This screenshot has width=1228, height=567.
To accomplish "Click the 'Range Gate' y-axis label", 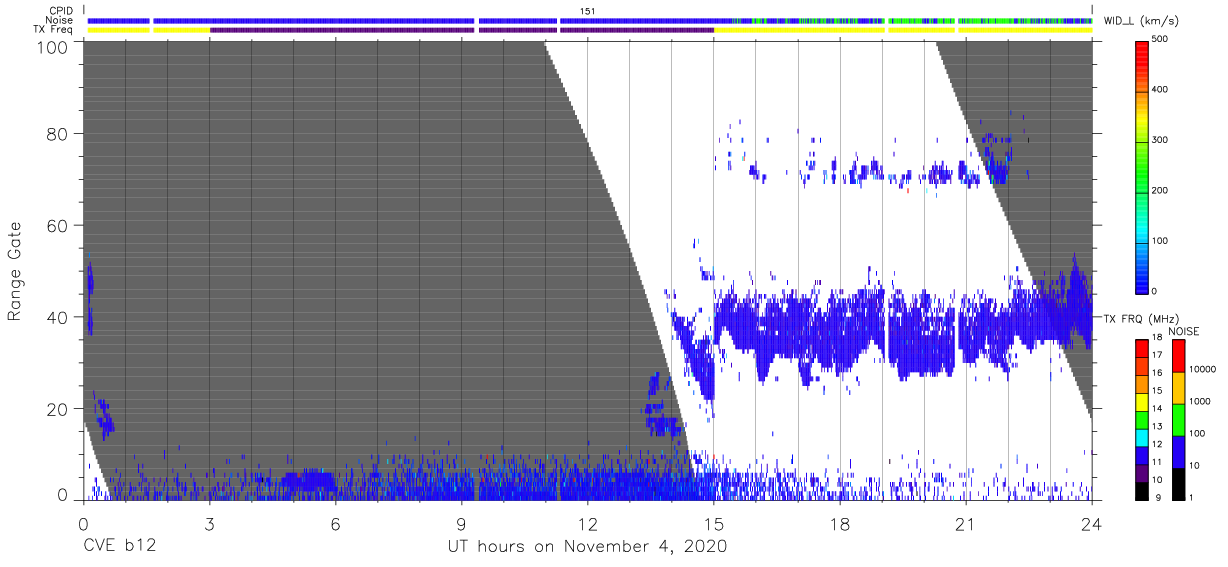I will coord(15,272).
